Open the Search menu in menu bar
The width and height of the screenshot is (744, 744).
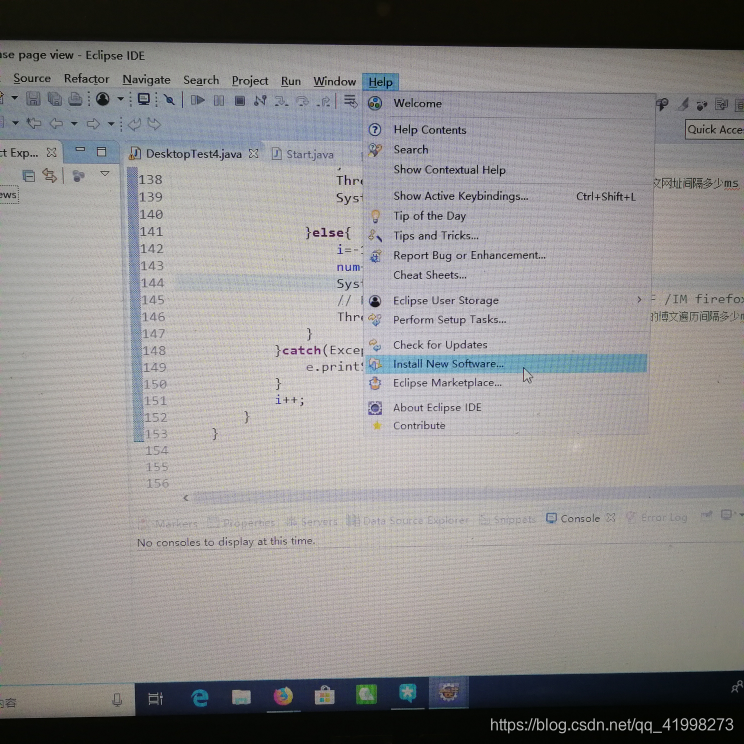tap(201, 80)
